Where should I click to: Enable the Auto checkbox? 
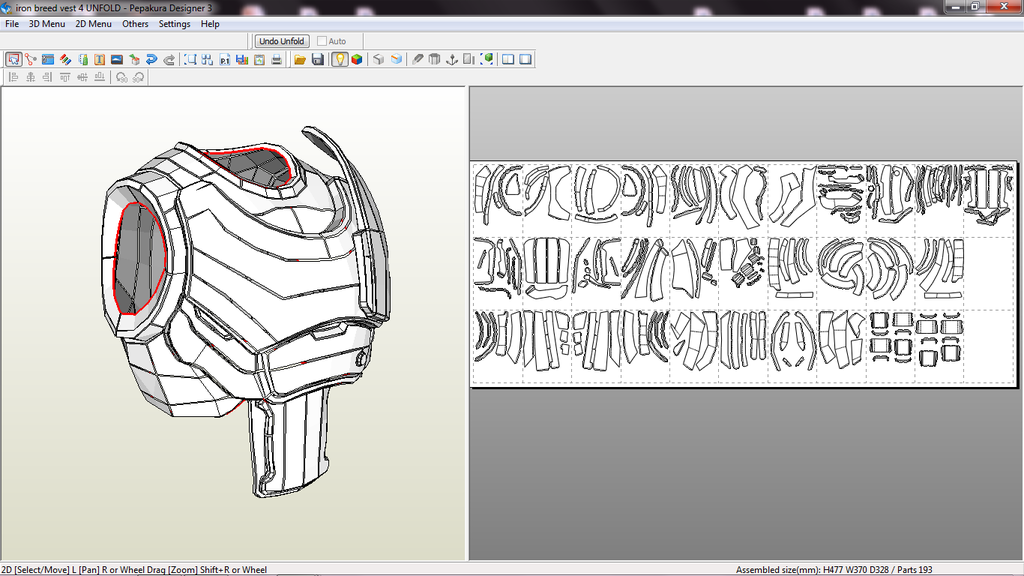(322, 41)
